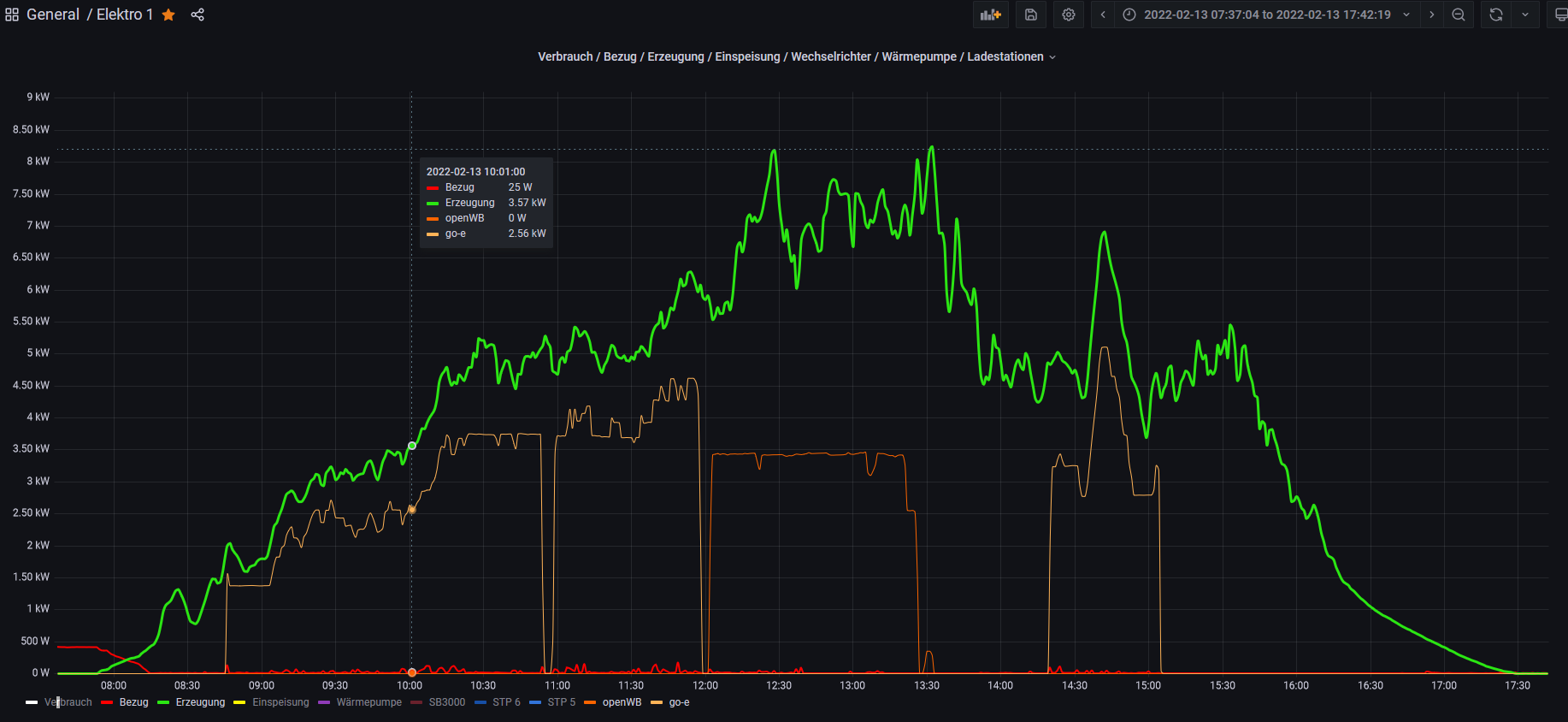1568x722 pixels.
Task: Zoom out the time range
Action: click(1459, 15)
